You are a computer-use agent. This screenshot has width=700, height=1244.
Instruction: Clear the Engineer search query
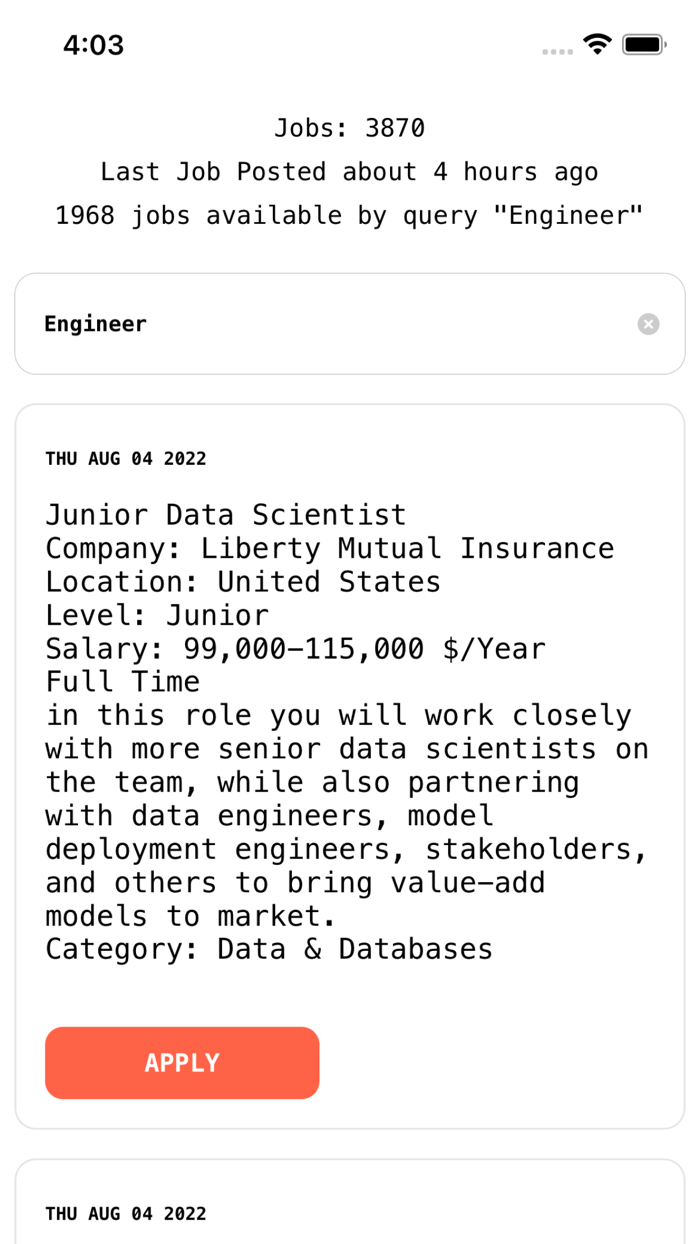649,324
